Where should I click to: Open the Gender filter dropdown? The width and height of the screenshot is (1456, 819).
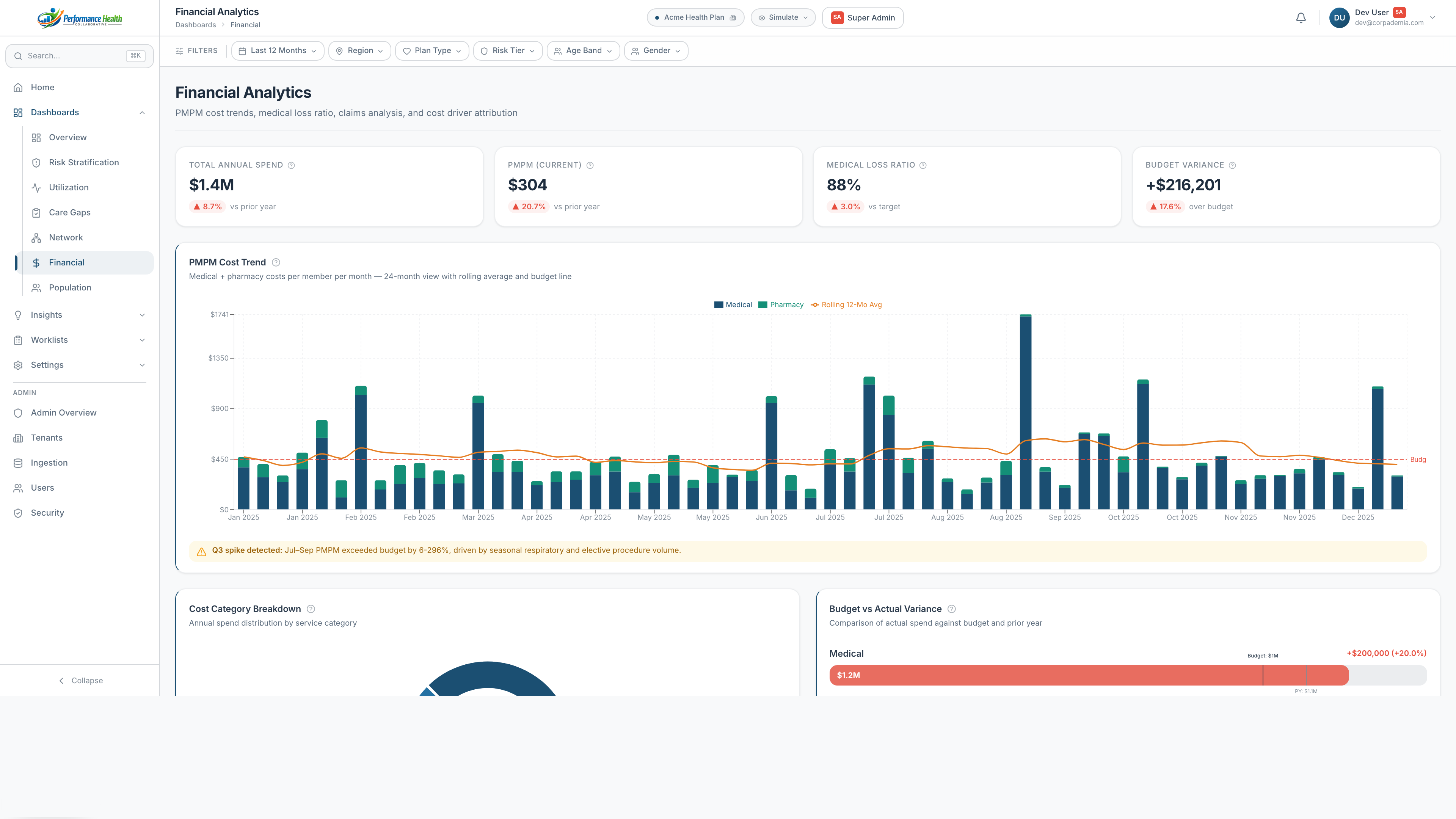click(x=656, y=51)
